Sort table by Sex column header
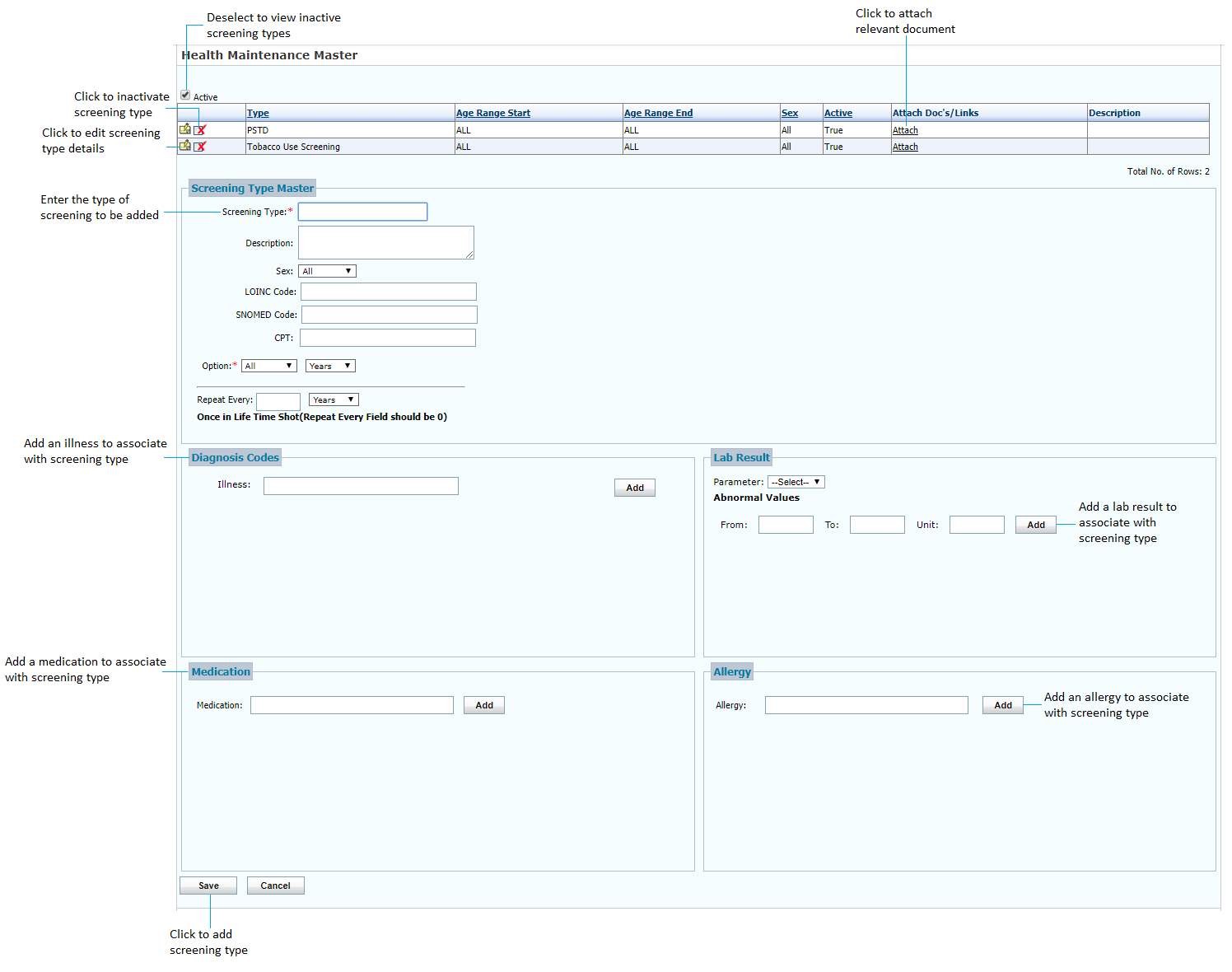The width and height of the screenshot is (1232, 972). click(790, 113)
